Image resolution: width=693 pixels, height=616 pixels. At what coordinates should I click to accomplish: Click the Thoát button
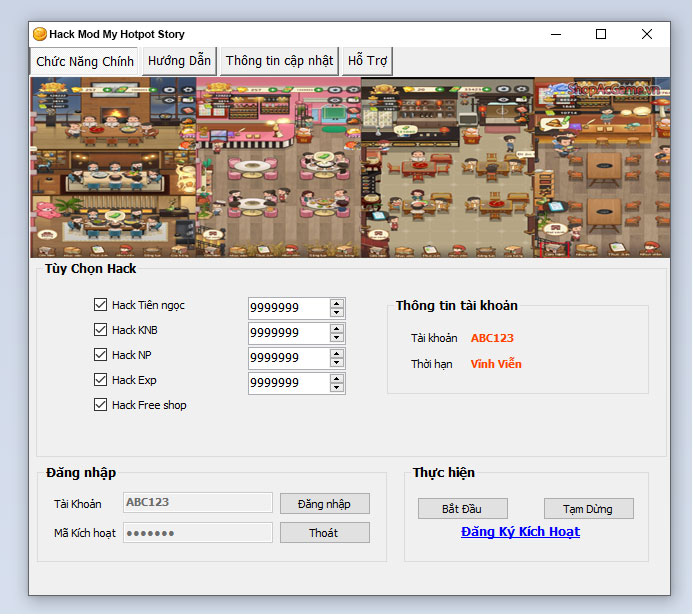pyautogui.click(x=324, y=533)
